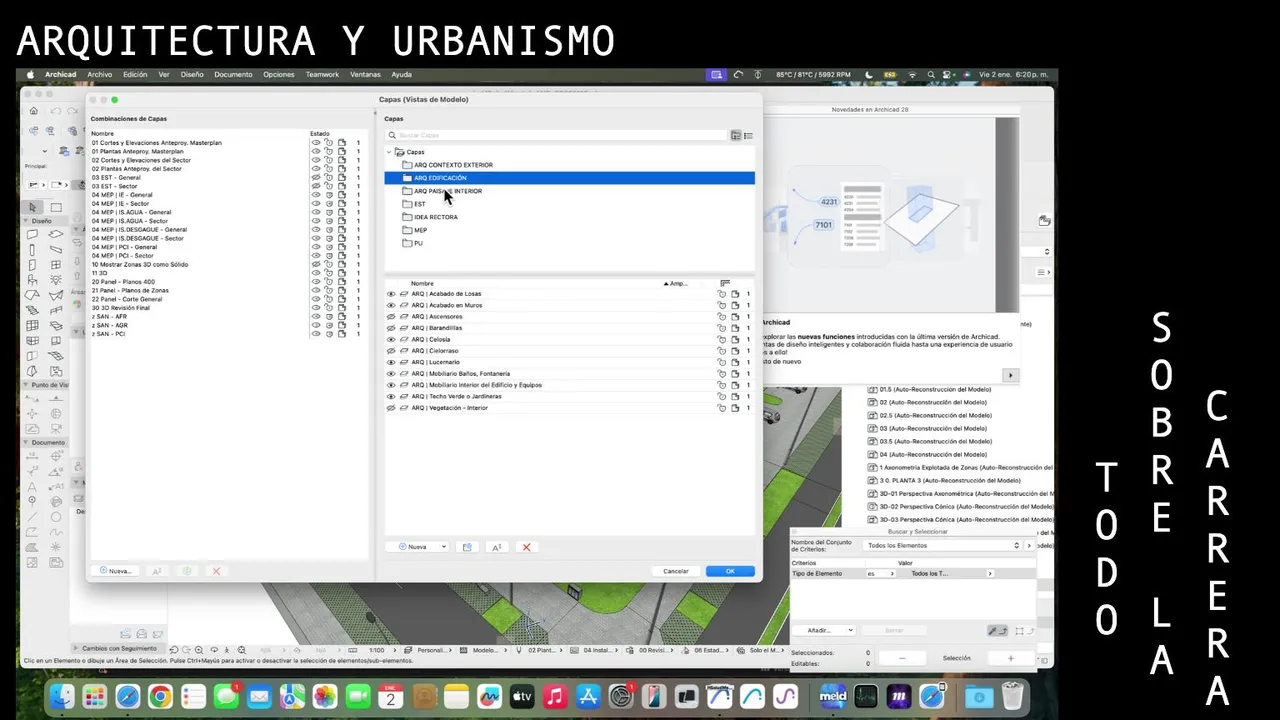Click the Apple logo in the menu bar

pyautogui.click(x=30, y=74)
